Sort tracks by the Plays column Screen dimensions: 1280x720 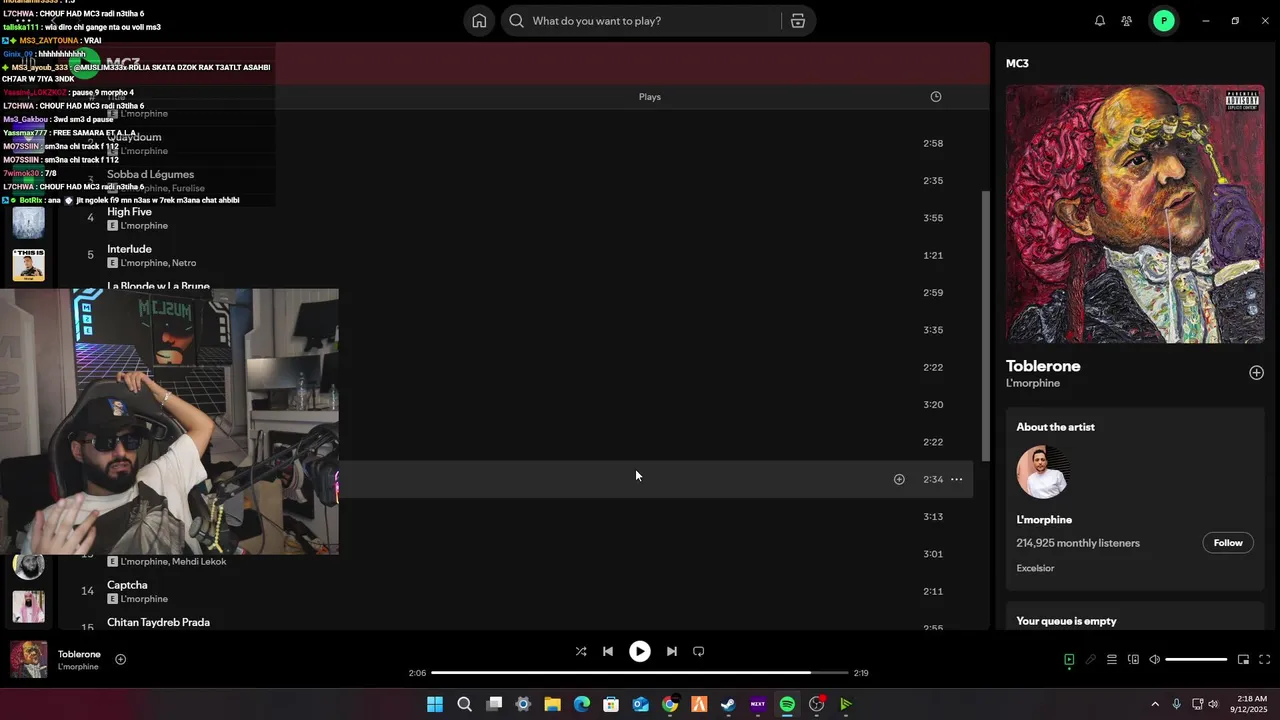point(650,97)
